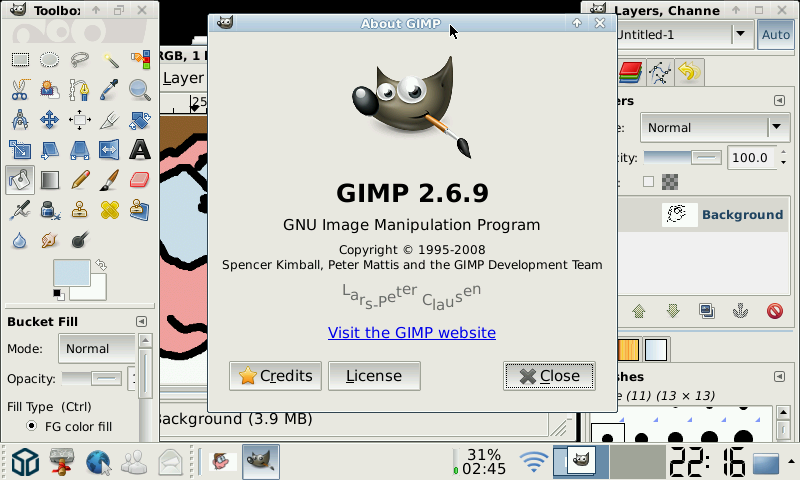
Task: Select the FG color fill radio button
Action: 32,426
